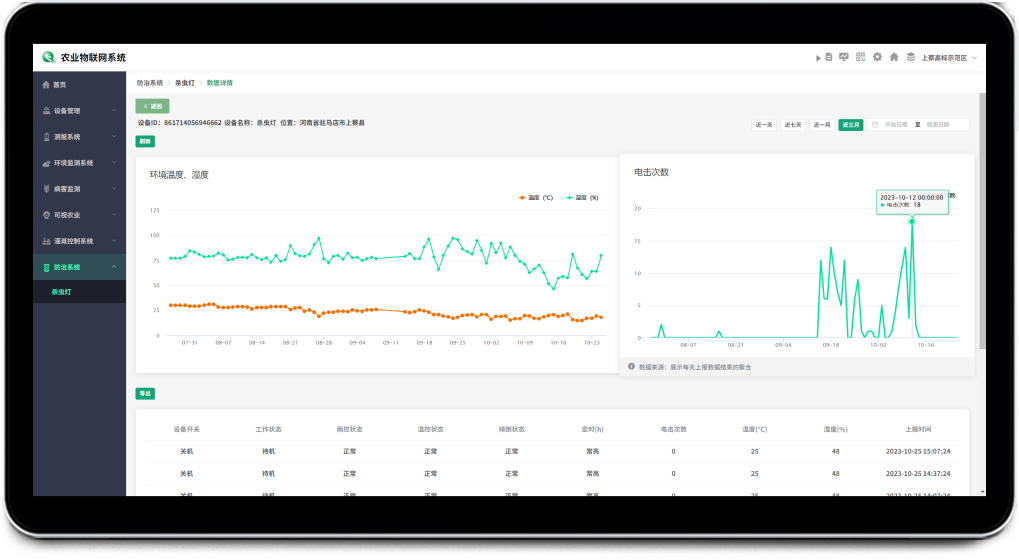The image size is (1019, 560).
Task: Click the calendar icon in date range
Action: (x=875, y=125)
